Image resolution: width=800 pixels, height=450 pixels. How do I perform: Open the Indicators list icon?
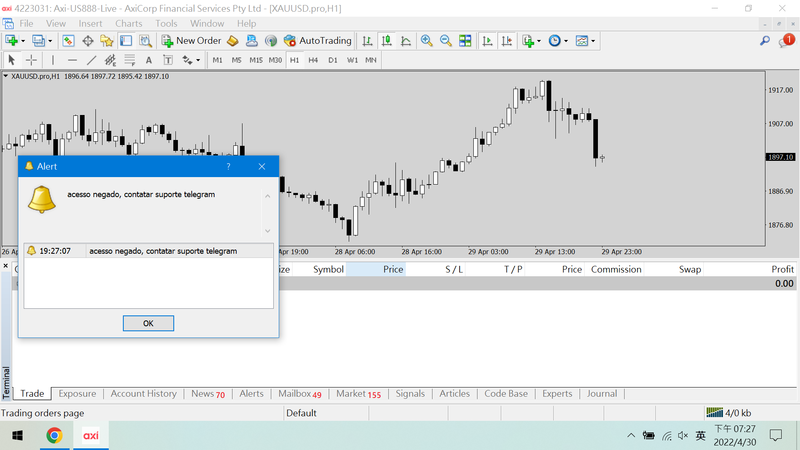click(528, 41)
